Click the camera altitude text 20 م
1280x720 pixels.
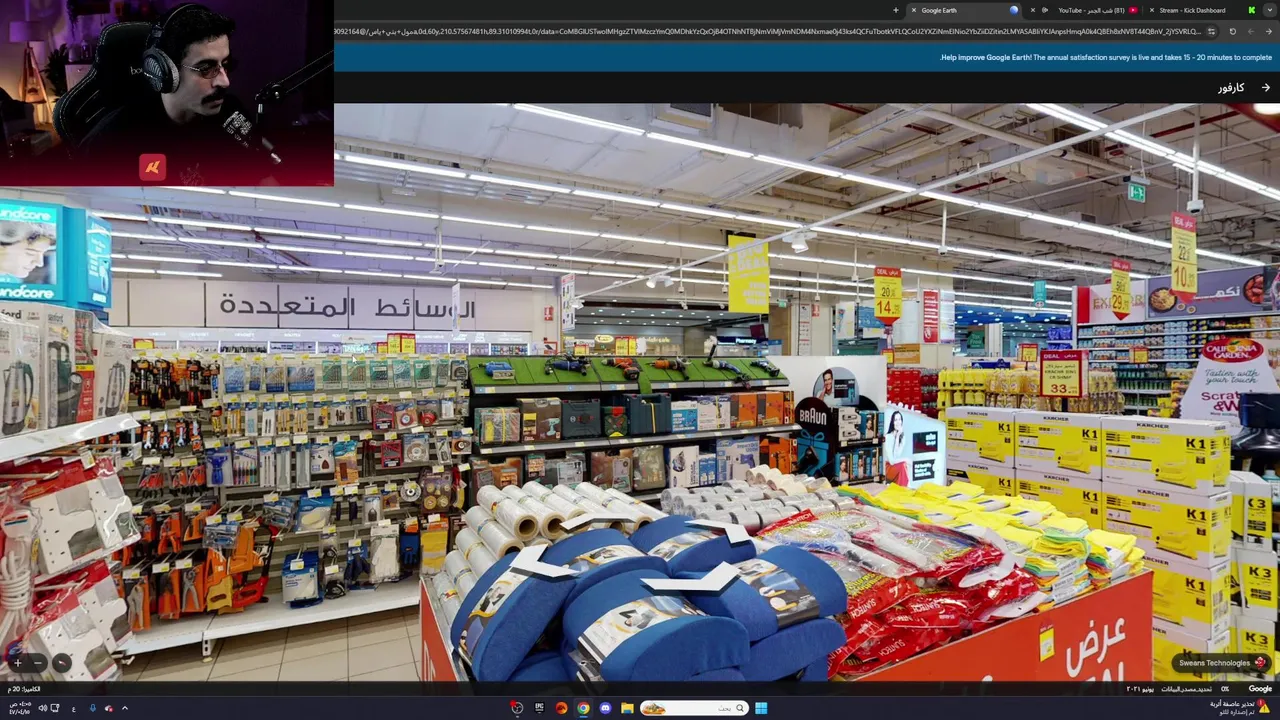pos(24,689)
